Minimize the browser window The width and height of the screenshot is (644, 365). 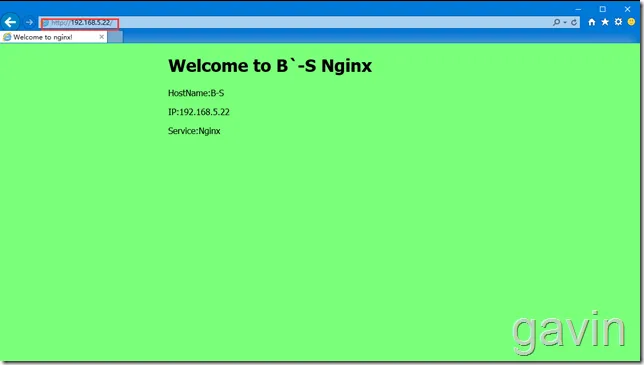pos(578,9)
